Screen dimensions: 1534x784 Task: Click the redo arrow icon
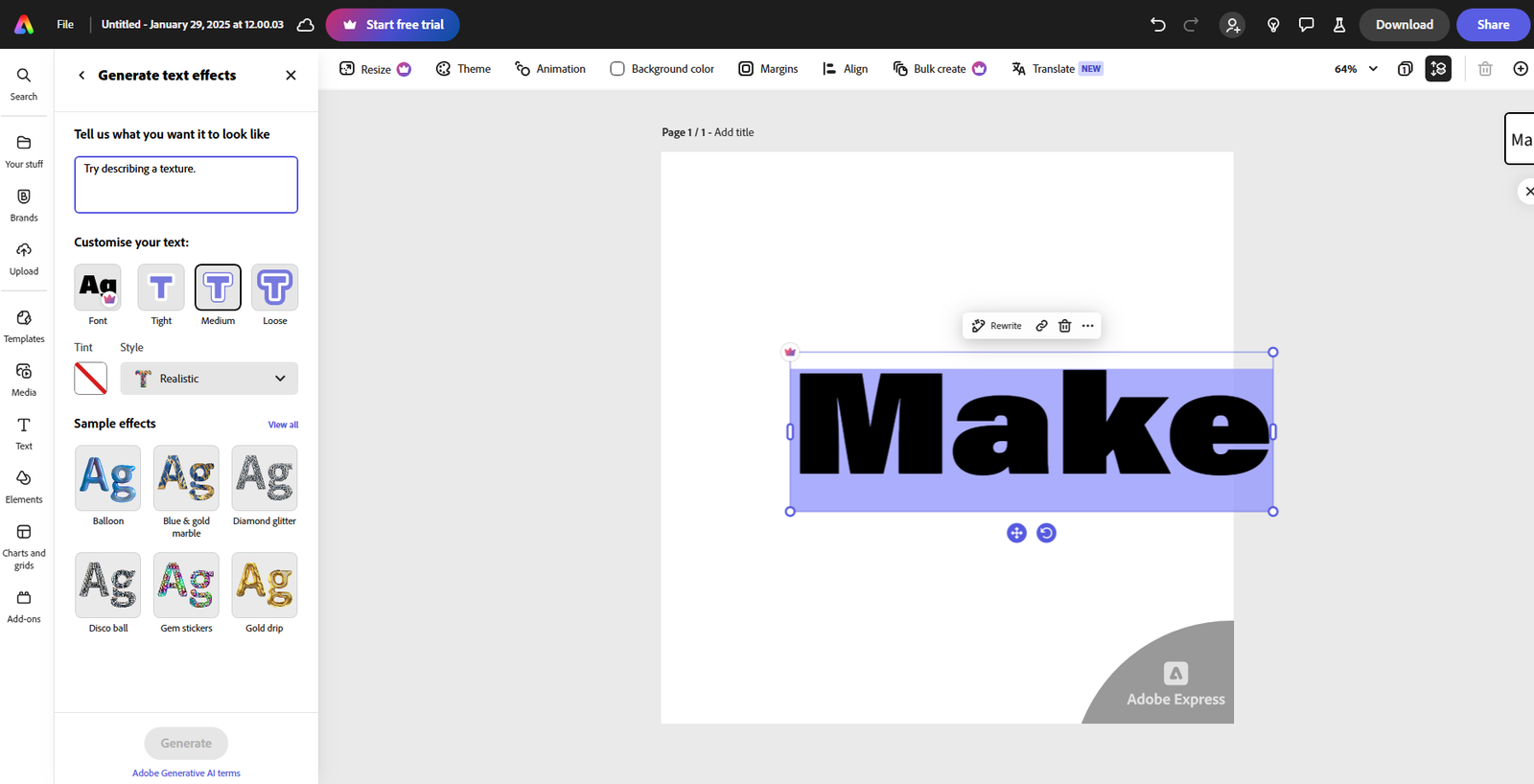pyautogui.click(x=1191, y=25)
